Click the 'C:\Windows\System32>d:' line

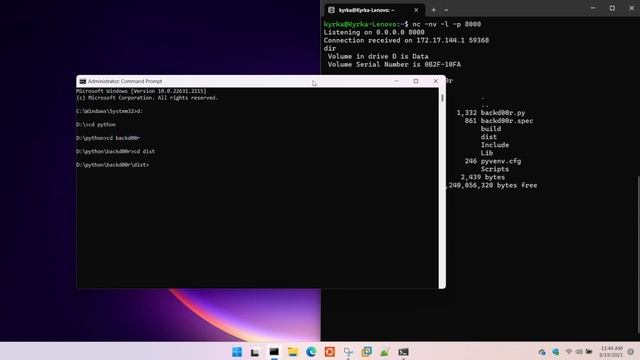click(109, 111)
